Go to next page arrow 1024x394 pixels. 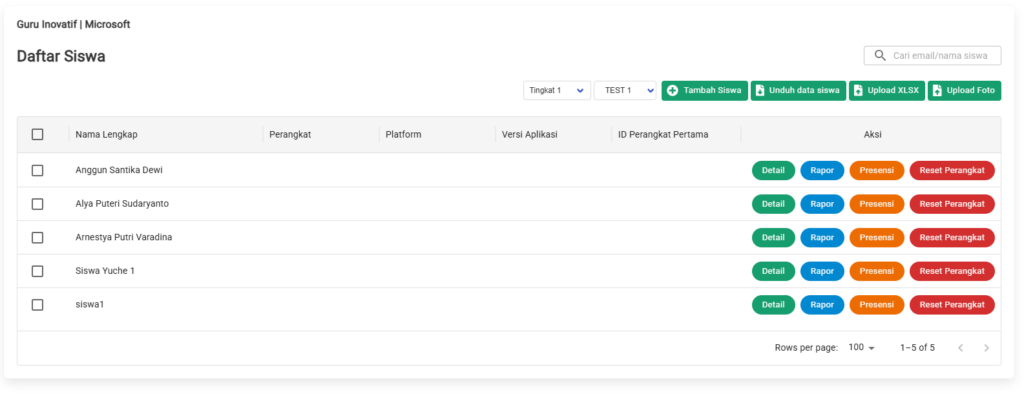point(986,348)
